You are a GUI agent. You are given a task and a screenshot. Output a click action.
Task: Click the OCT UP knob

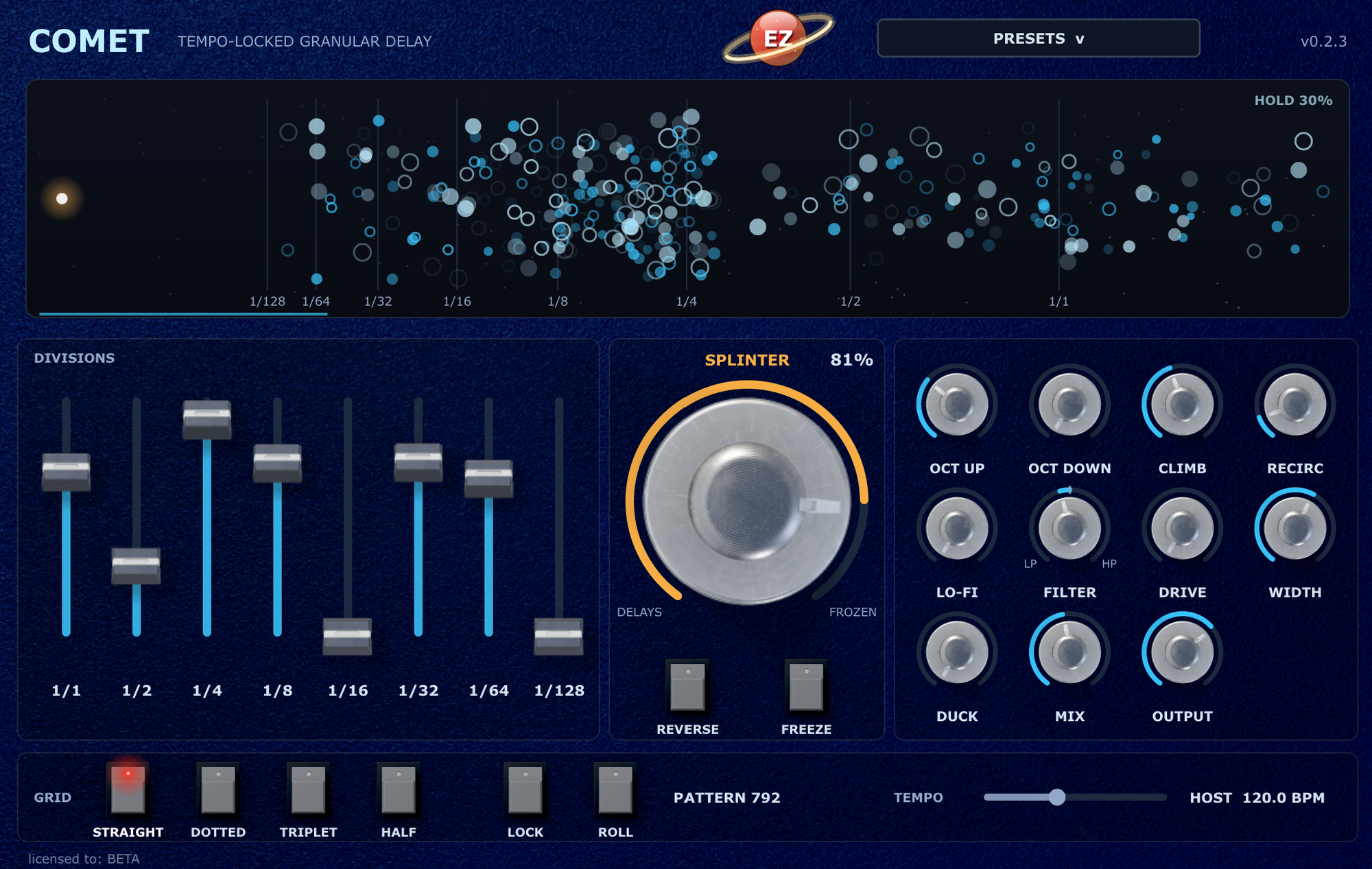tap(957, 405)
